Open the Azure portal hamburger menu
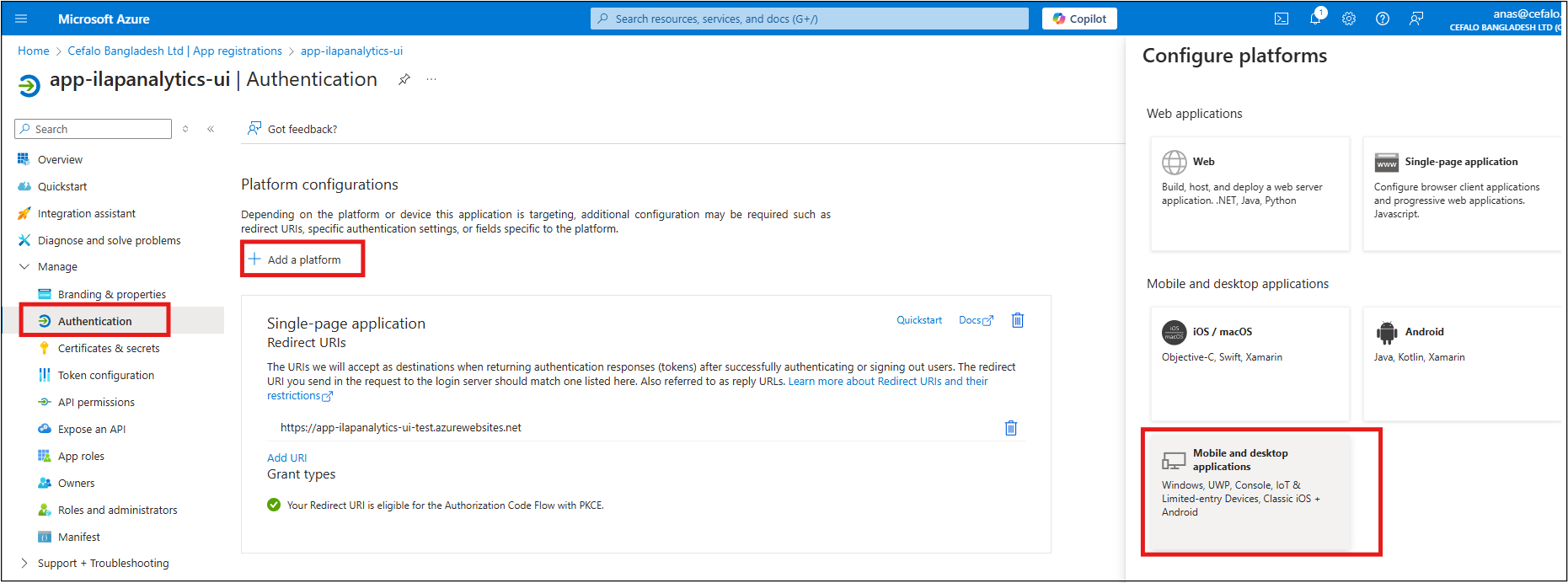The width and height of the screenshot is (1568, 583). click(x=21, y=19)
